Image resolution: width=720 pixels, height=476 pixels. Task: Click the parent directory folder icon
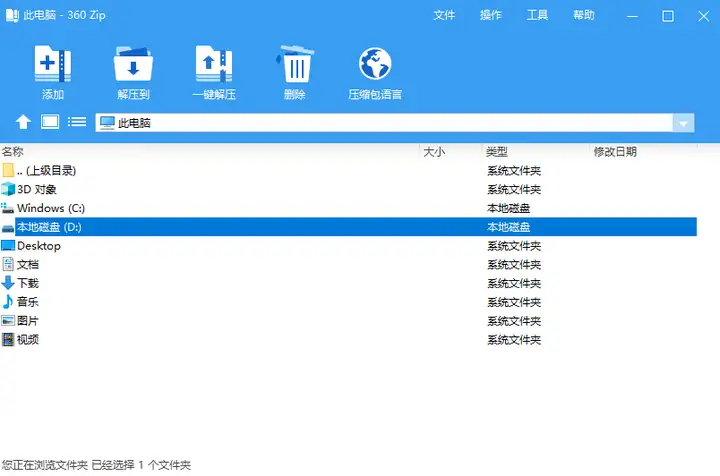click(x=8, y=170)
